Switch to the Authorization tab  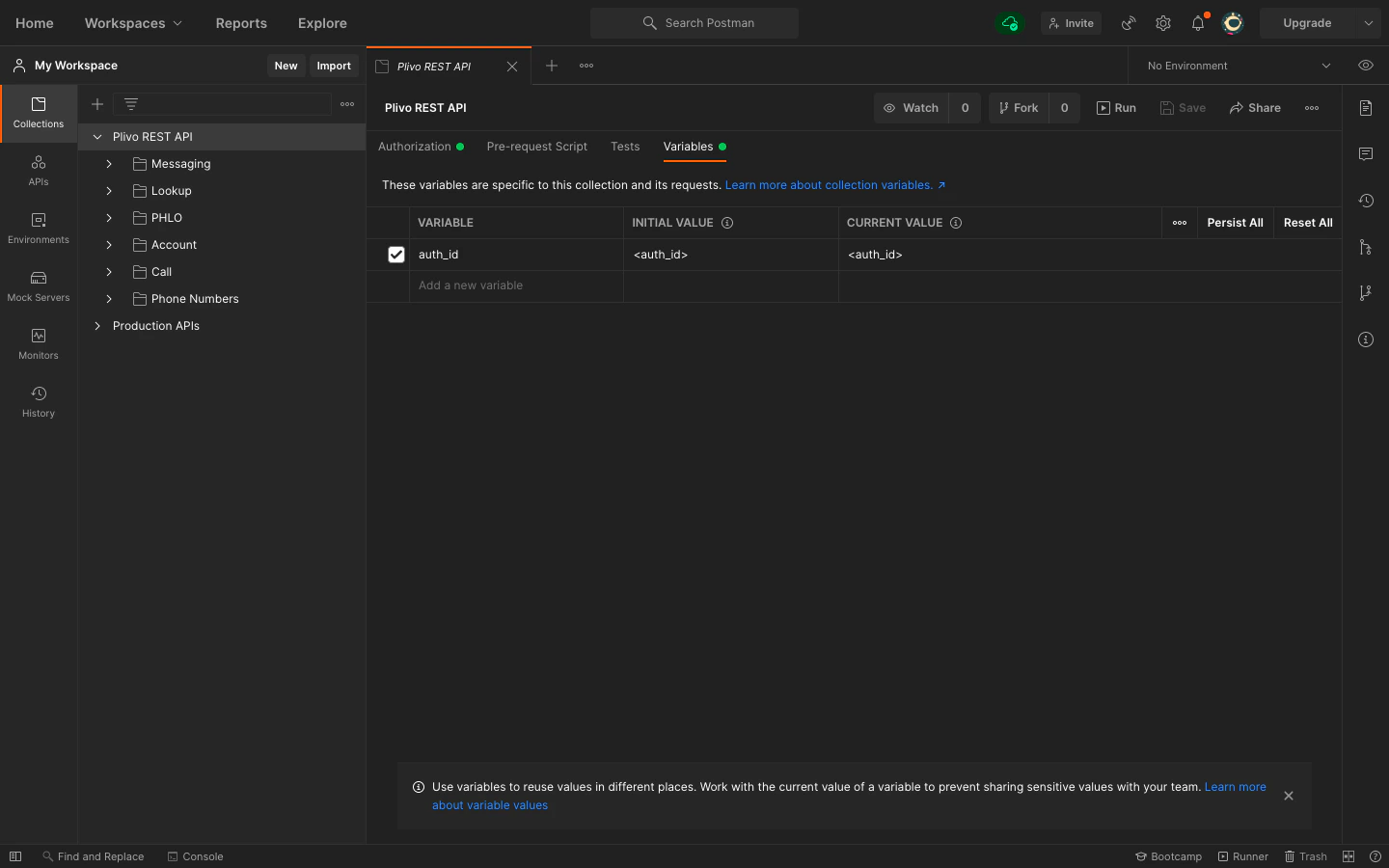pos(415,147)
